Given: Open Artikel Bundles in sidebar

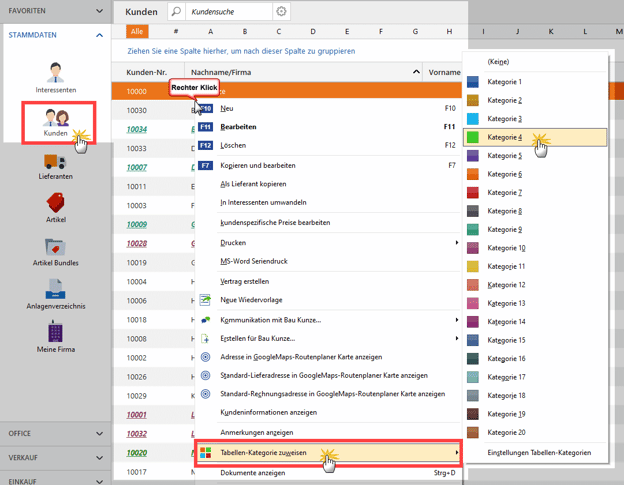Looking at the screenshot, I should [55, 247].
